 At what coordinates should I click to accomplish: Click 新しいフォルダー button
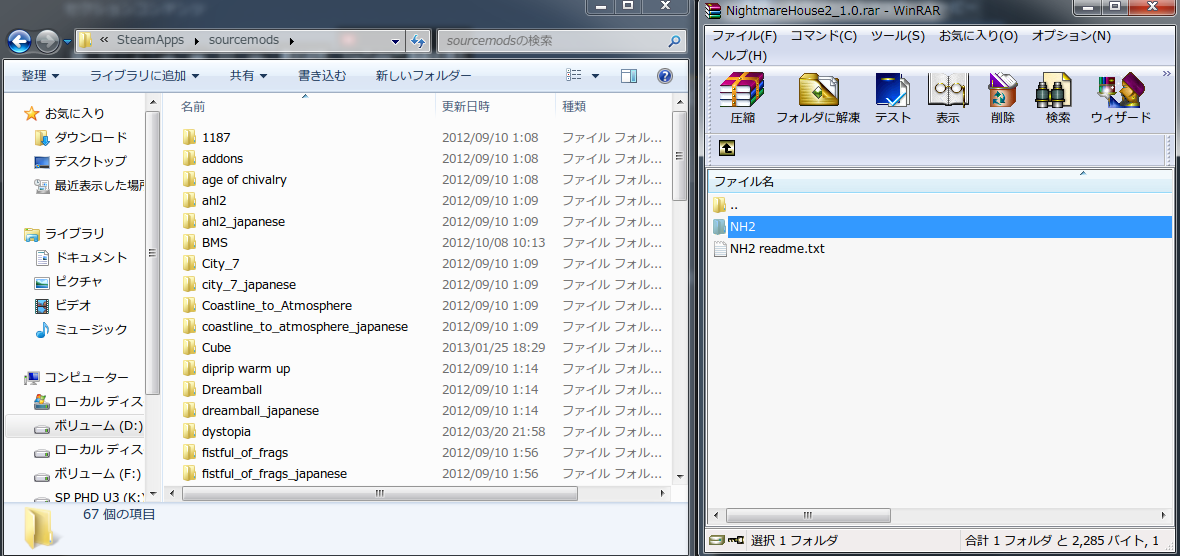pos(424,75)
